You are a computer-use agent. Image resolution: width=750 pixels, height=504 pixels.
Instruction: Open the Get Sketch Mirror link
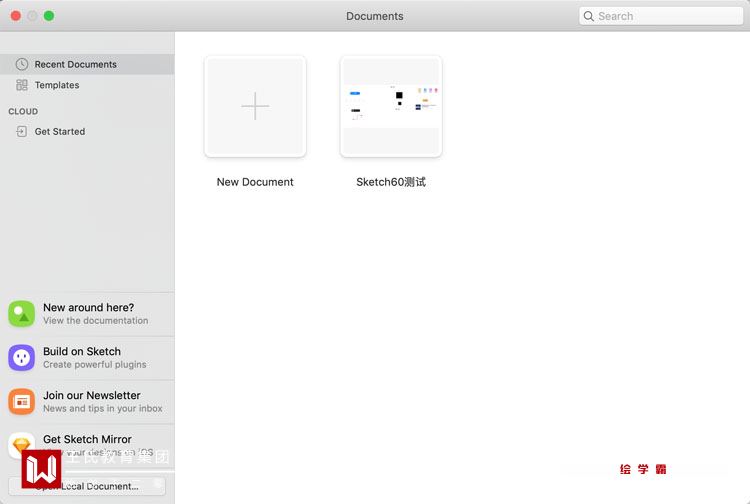point(87,439)
